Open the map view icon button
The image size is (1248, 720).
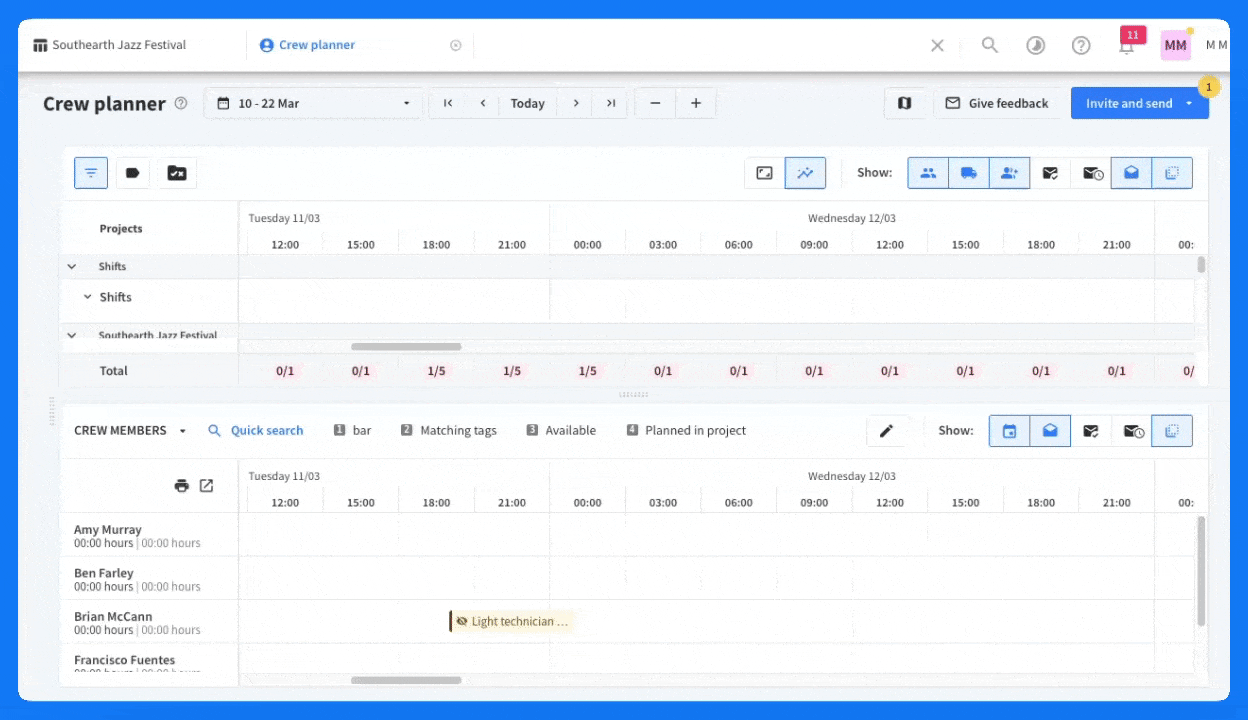coord(905,103)
